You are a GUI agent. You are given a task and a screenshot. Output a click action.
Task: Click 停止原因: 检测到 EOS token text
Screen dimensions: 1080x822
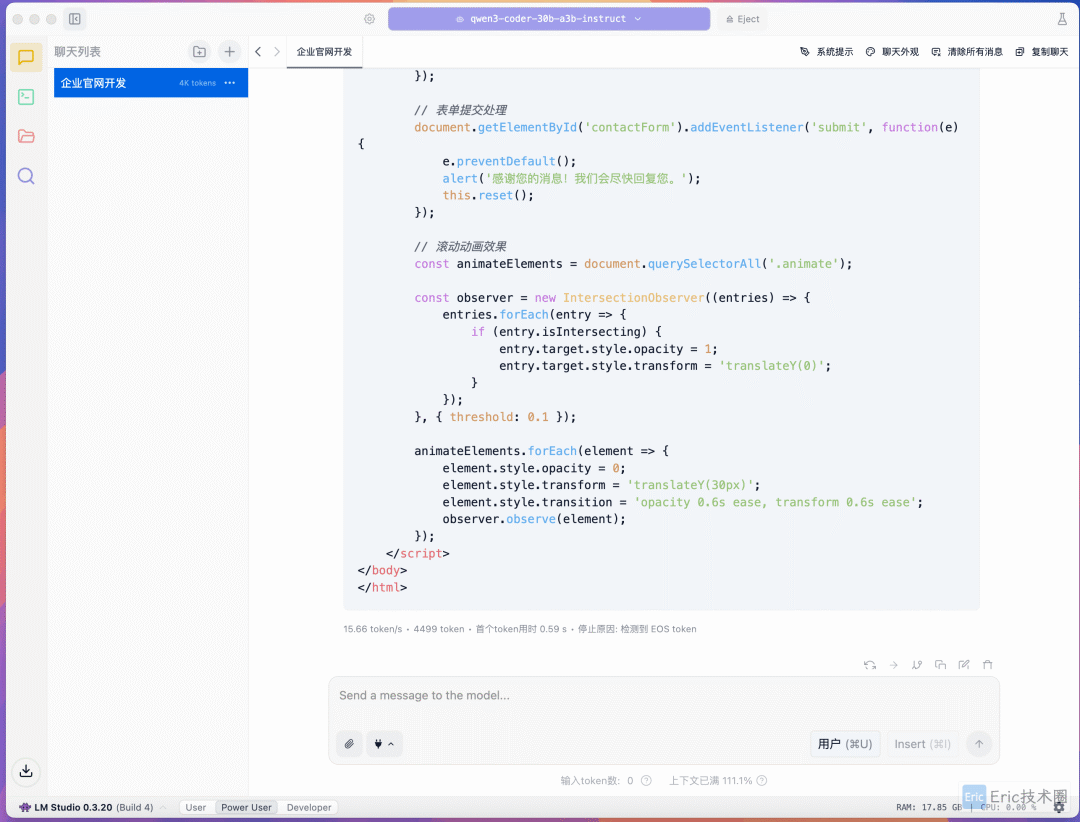coord(637,629)
